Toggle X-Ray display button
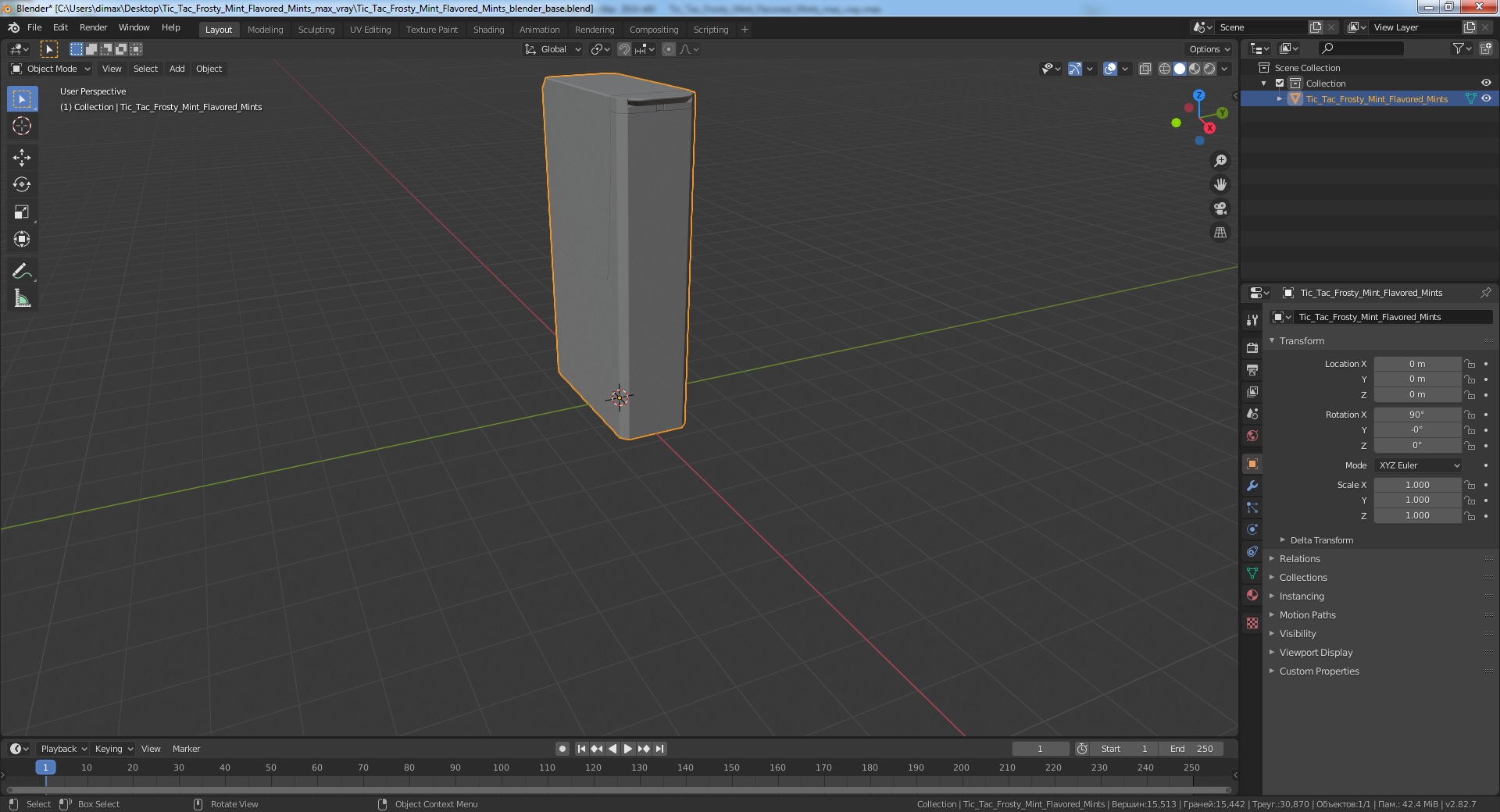This screenshot has width=1500, height=812. (x=1145, y=69)
